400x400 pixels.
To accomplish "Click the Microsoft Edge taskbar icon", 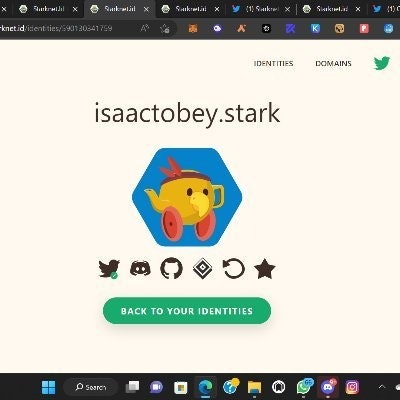I will (205, 387).
